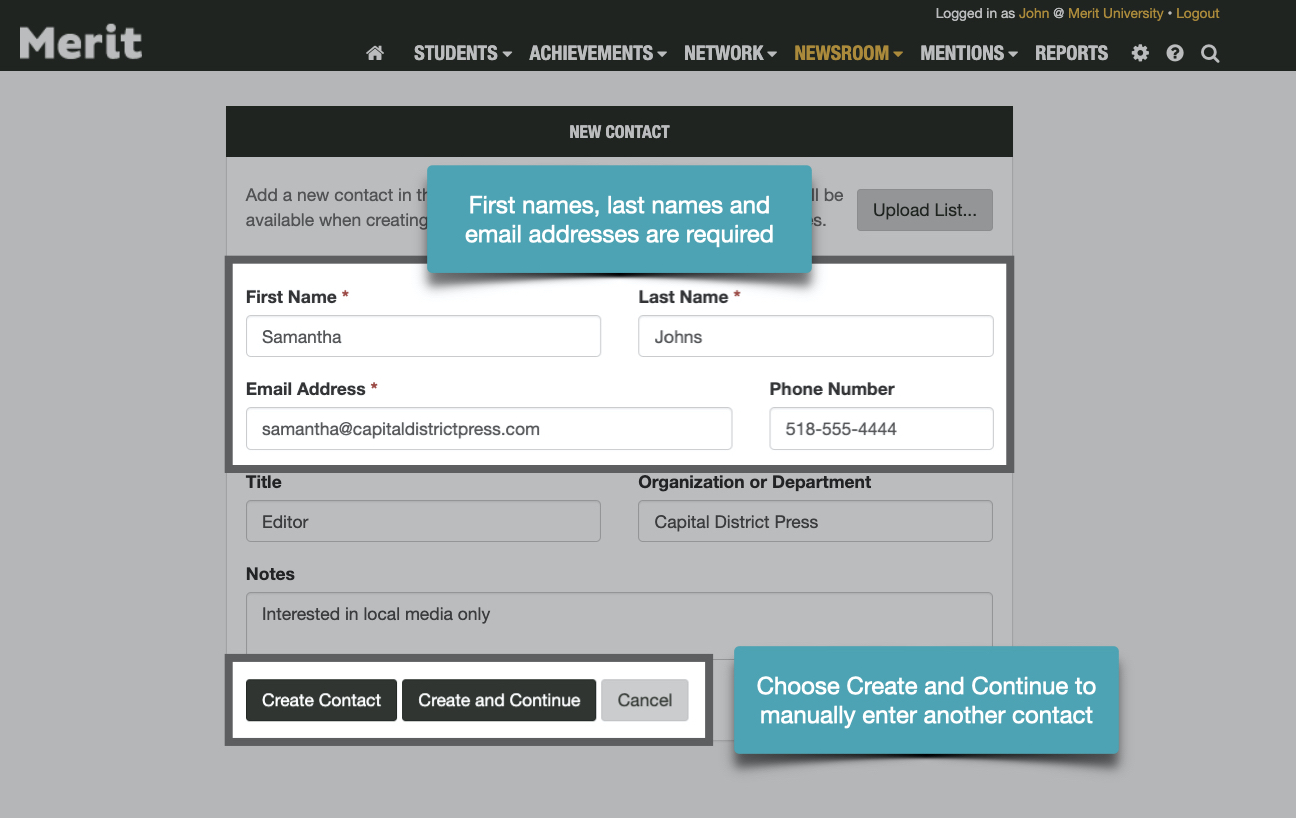1296x818 pixels.
Task: Expand the Achievements dropdown menu
Action: click(597, 54)
